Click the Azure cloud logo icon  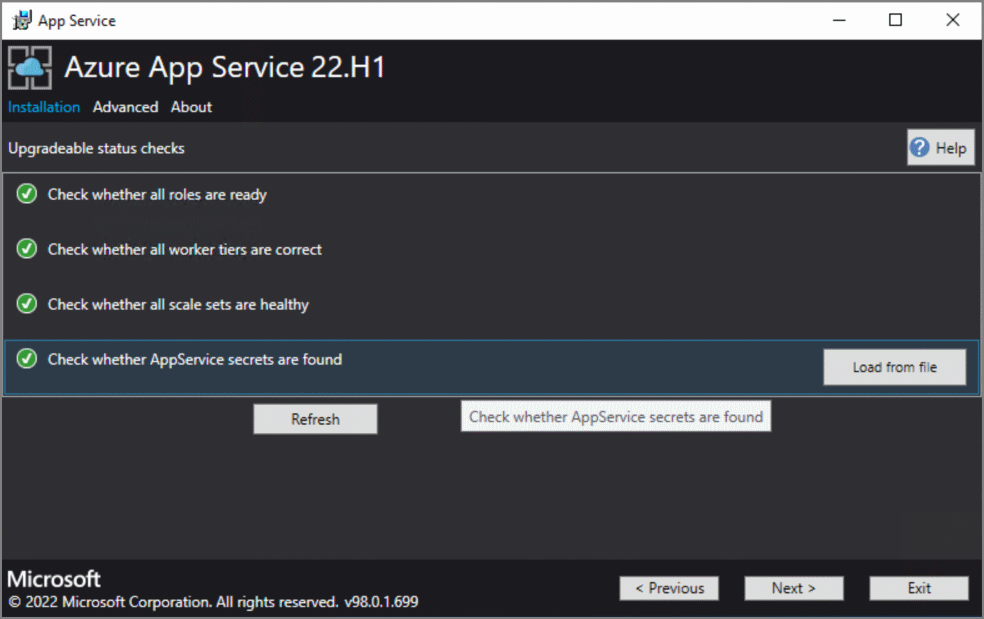coord(30,67)
